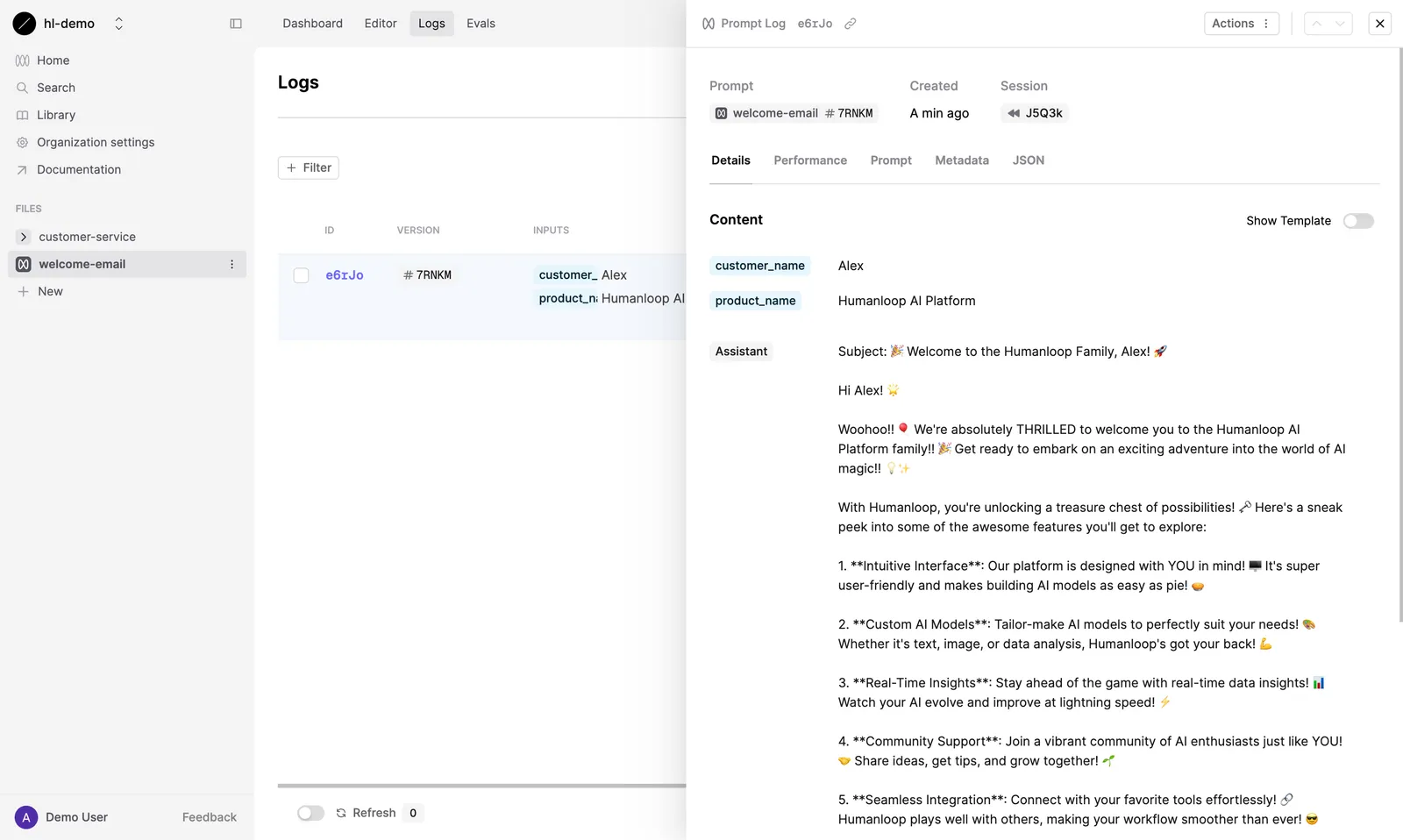Image resolution: width=1403 pixels, height=840 pixels.
Task: Open log ID e6rJo link
Action: 345,275
